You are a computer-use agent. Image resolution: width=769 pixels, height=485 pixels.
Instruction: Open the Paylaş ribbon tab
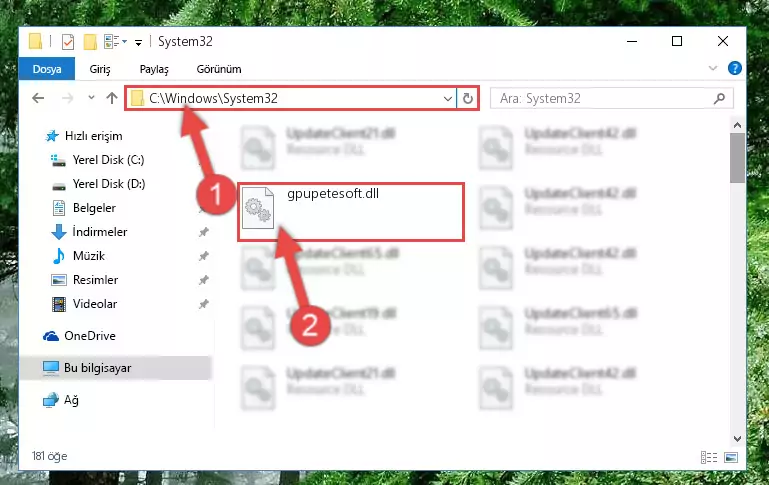(x=154, y=69)
